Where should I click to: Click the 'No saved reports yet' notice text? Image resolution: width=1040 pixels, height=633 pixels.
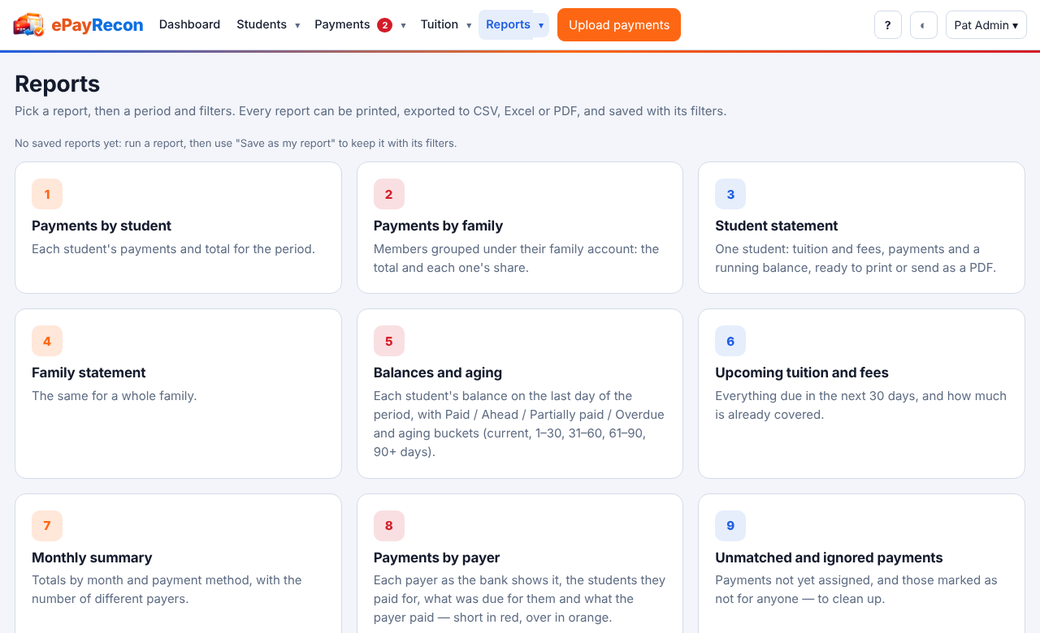point(235,143)
